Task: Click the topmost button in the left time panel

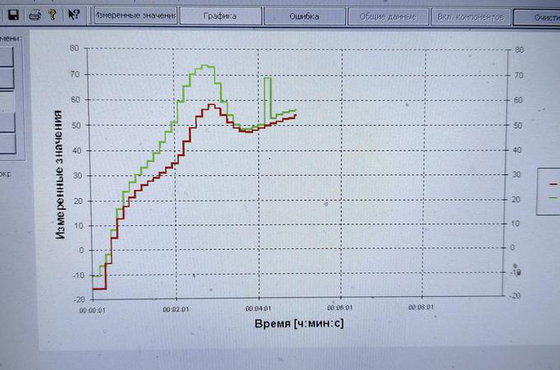Action: [6, 57]
